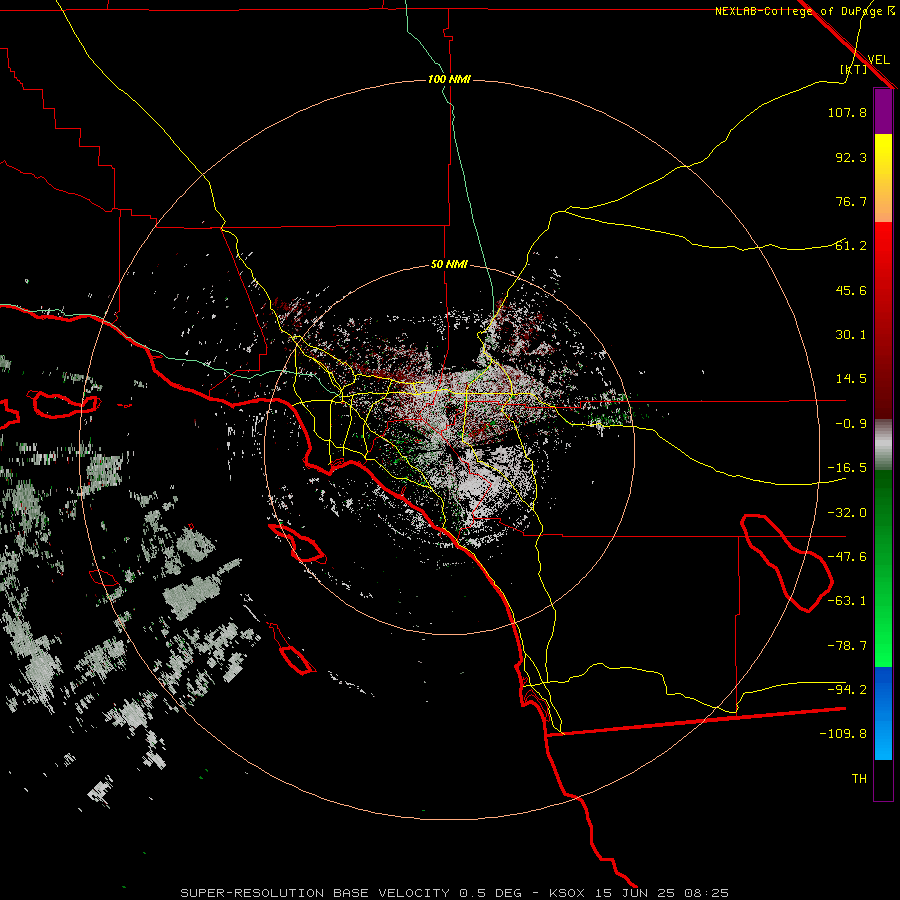Click the 14.5 velocity scale value

tap(851, 379)
